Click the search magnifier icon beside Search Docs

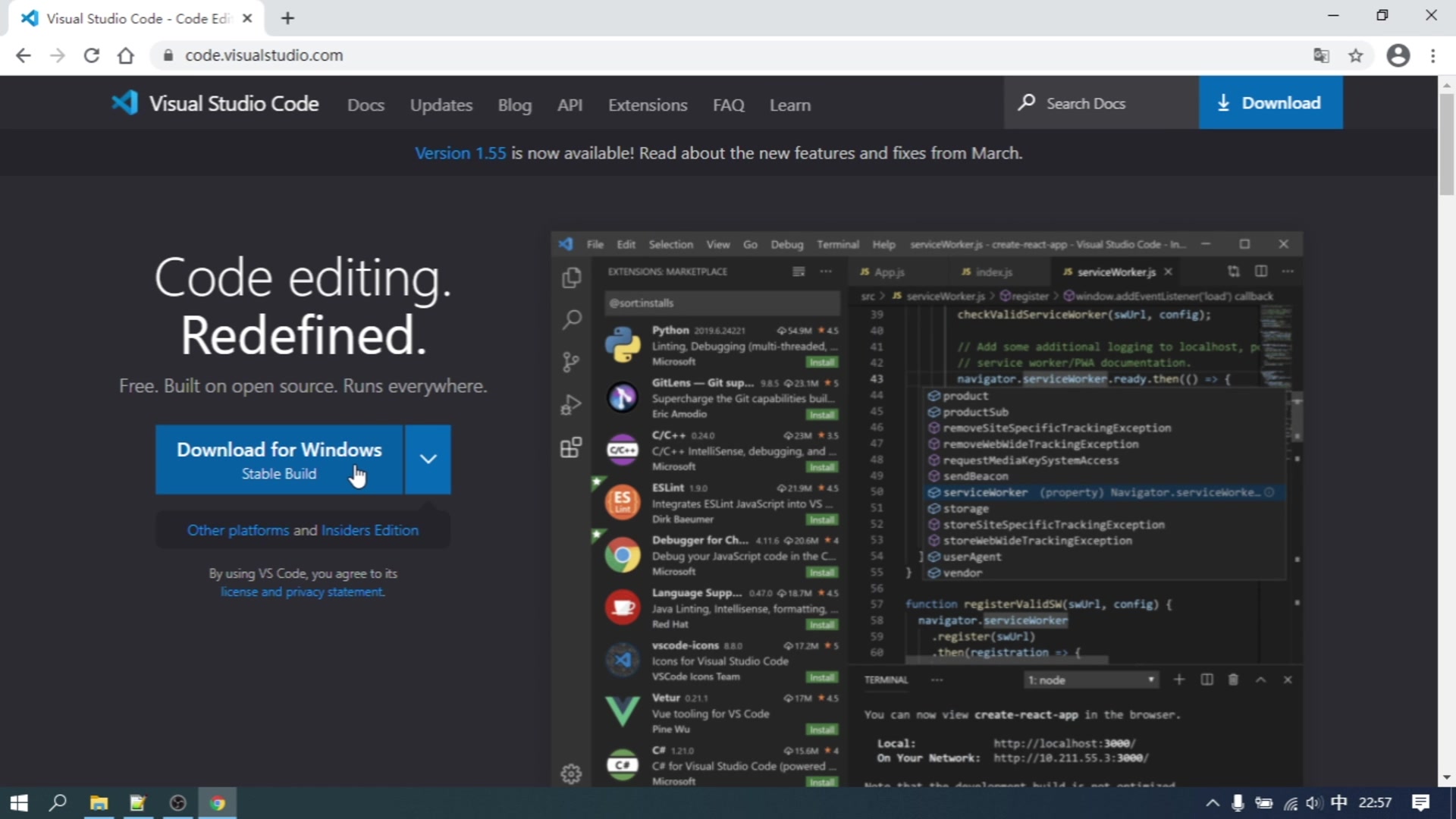(1026, 102)
